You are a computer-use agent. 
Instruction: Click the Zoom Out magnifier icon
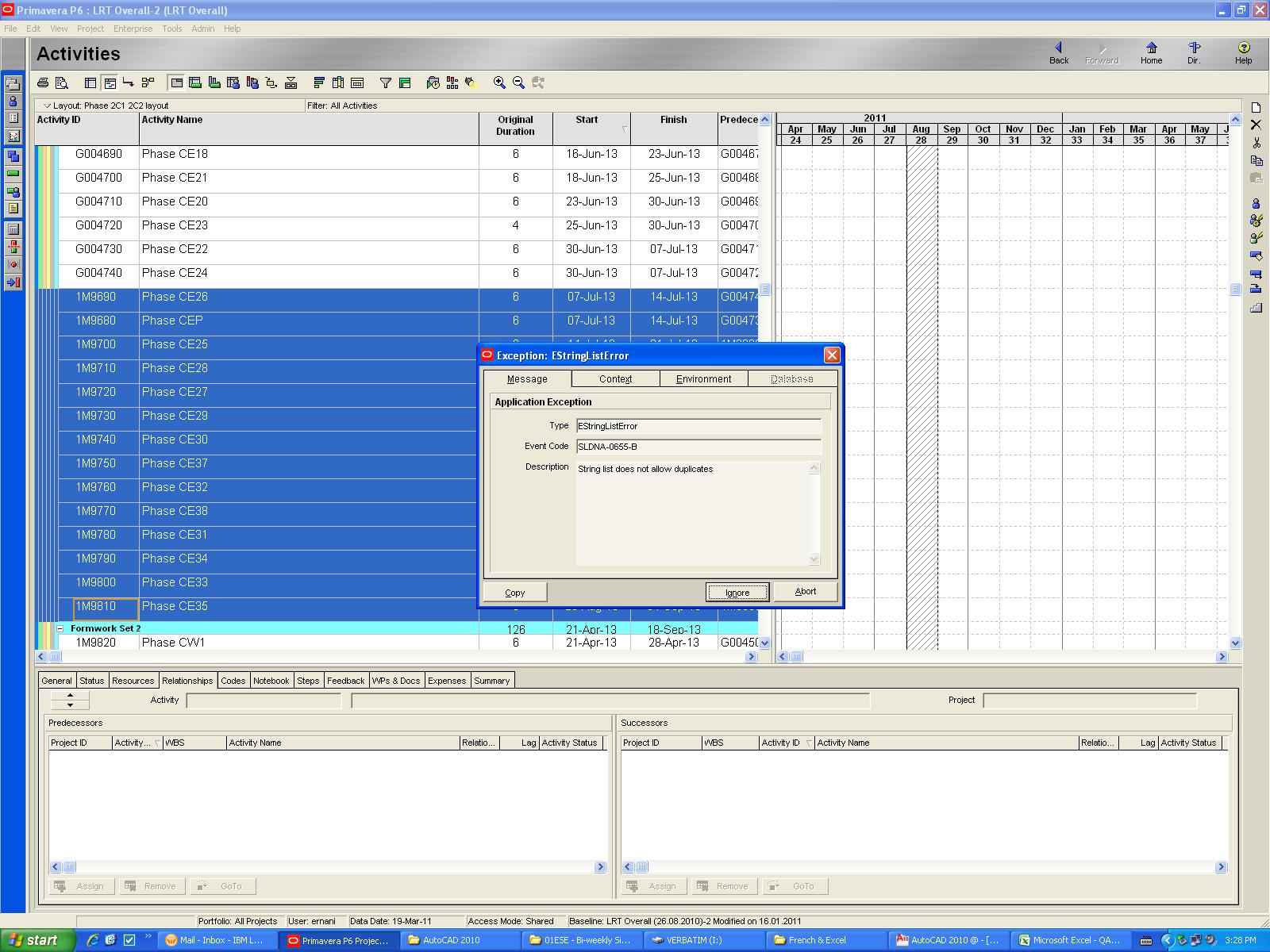tap(519, 83)
